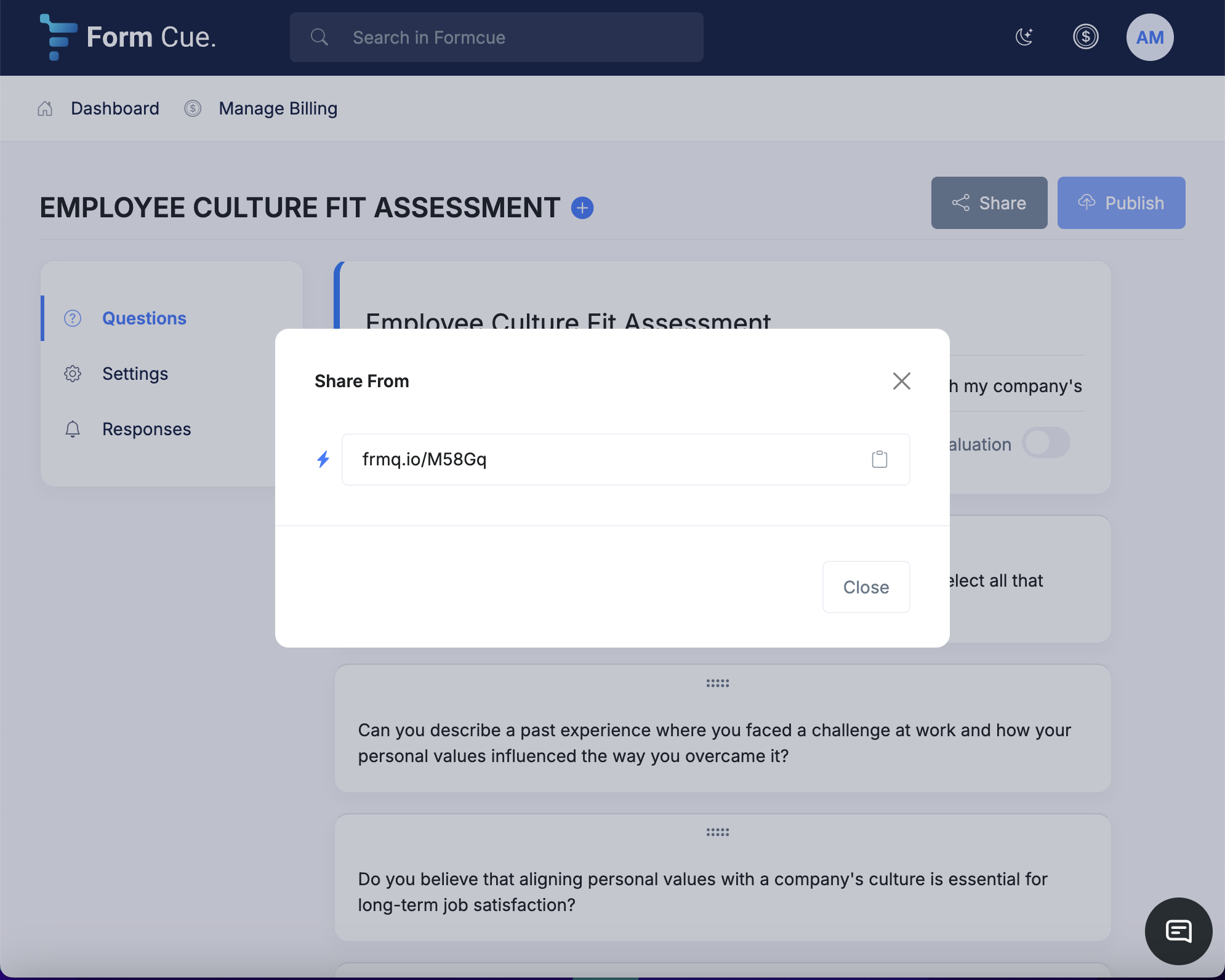Click the lightning bolt icon beside link
1225x980 pixels.
click(x=323, y=459)
